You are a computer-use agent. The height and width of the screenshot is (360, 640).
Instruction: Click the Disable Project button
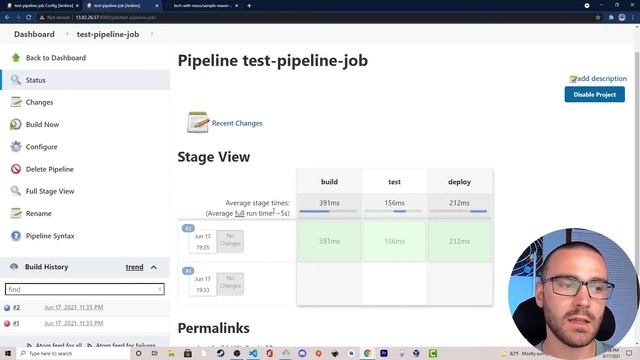[x=594, y=94]
